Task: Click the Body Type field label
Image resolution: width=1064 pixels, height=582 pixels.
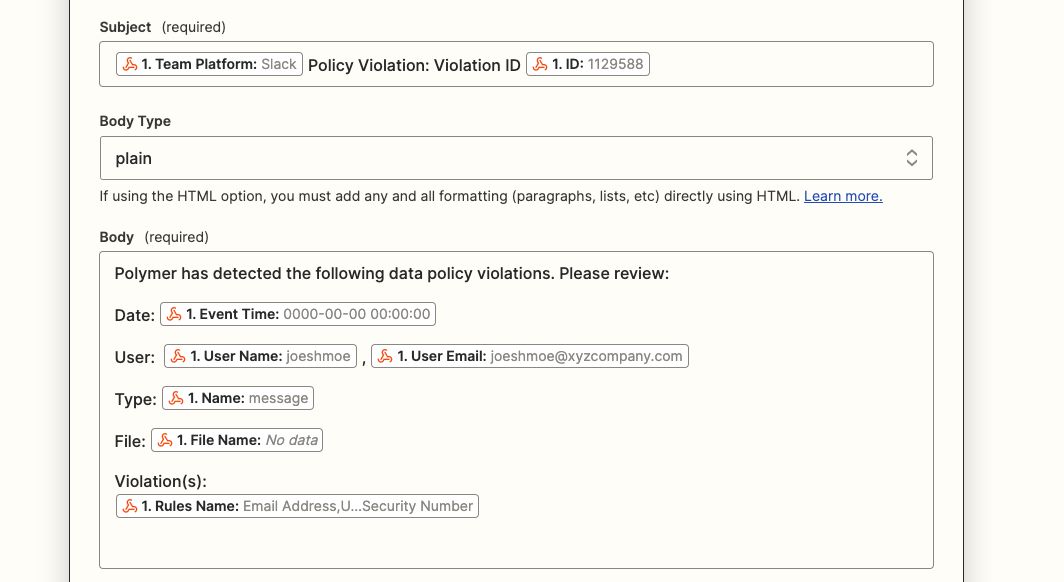Action: [135, 121]
